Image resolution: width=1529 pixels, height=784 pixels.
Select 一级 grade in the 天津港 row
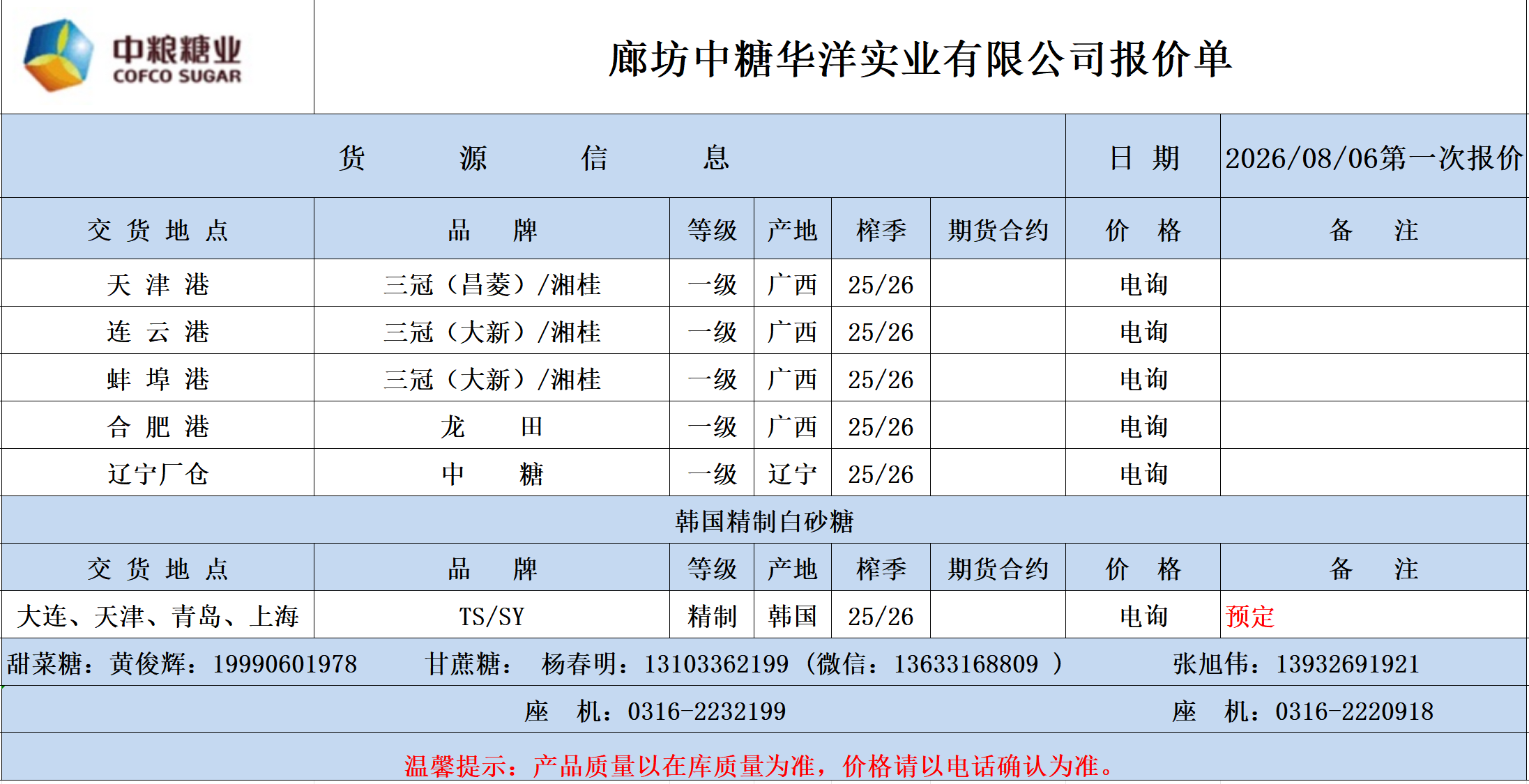tap(712, 284)
